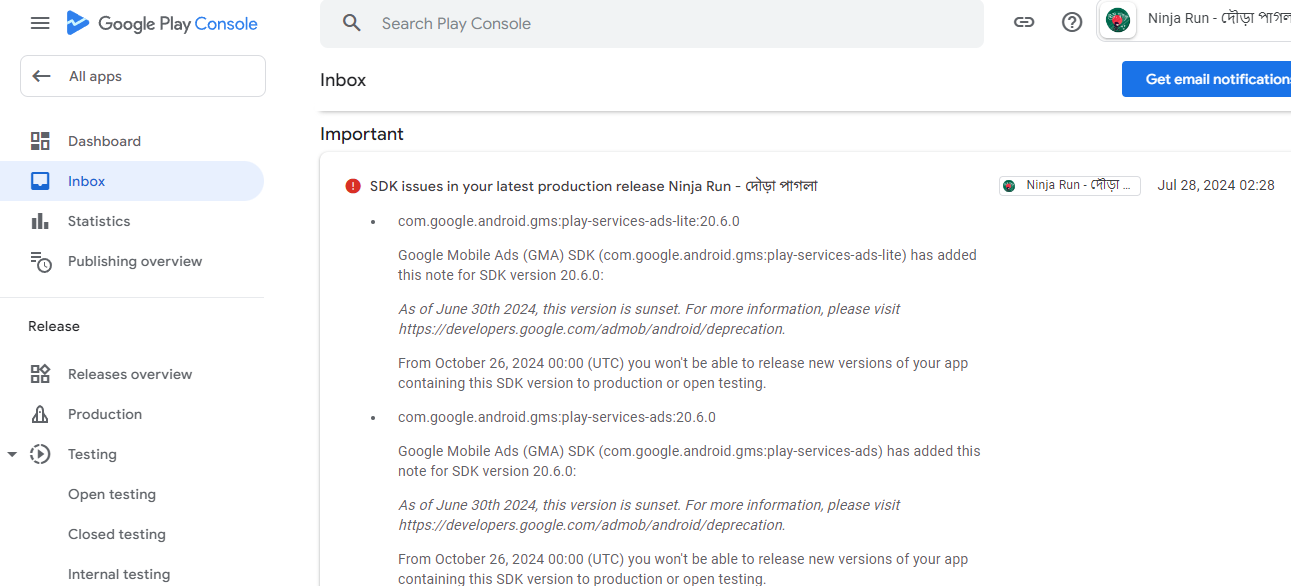Click the back arrow beside All apps

coord(41,76)
